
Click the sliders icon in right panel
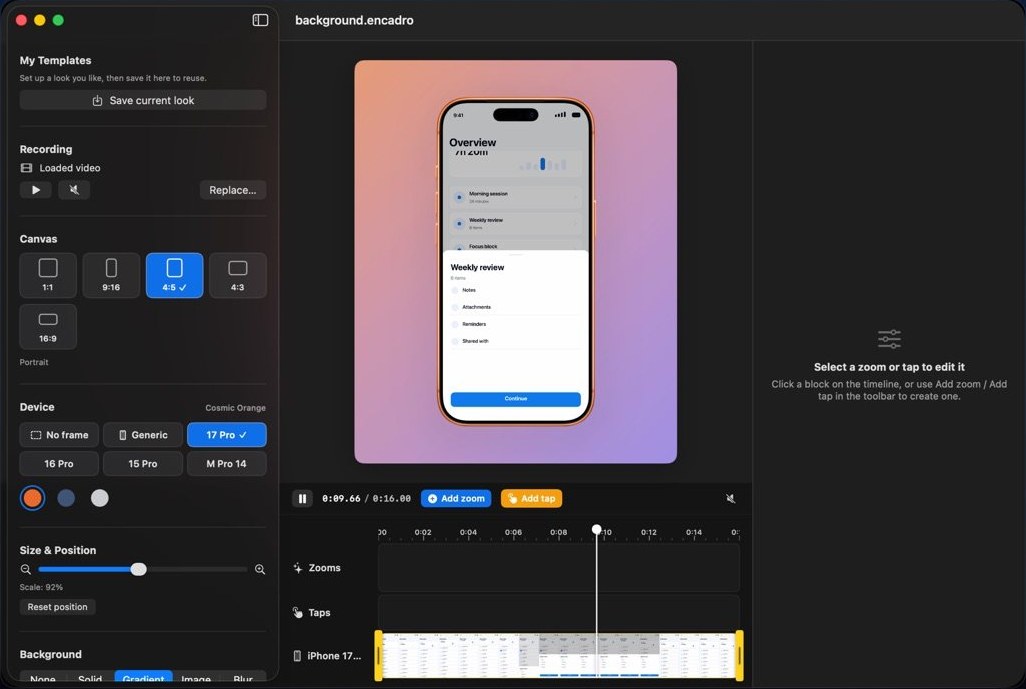pyautogui.click(x=889, y=339)
